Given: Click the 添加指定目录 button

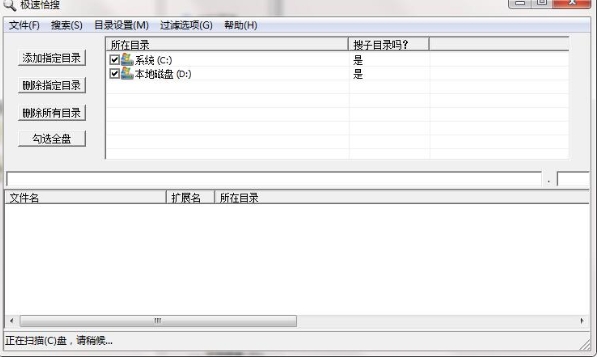Looking at the screenshot, I should pos(52,58).
